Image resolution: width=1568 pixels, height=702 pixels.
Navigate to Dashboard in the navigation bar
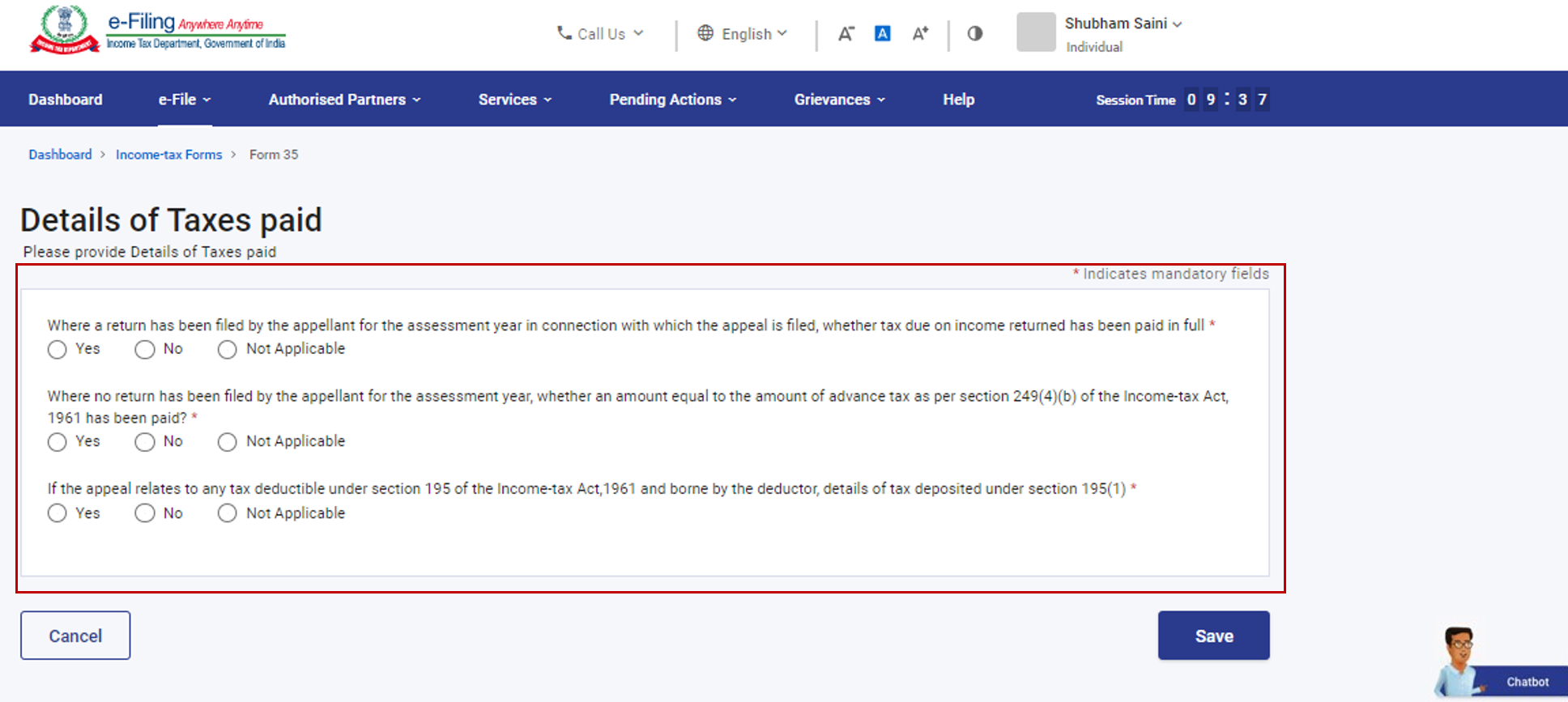coord(66,100)
